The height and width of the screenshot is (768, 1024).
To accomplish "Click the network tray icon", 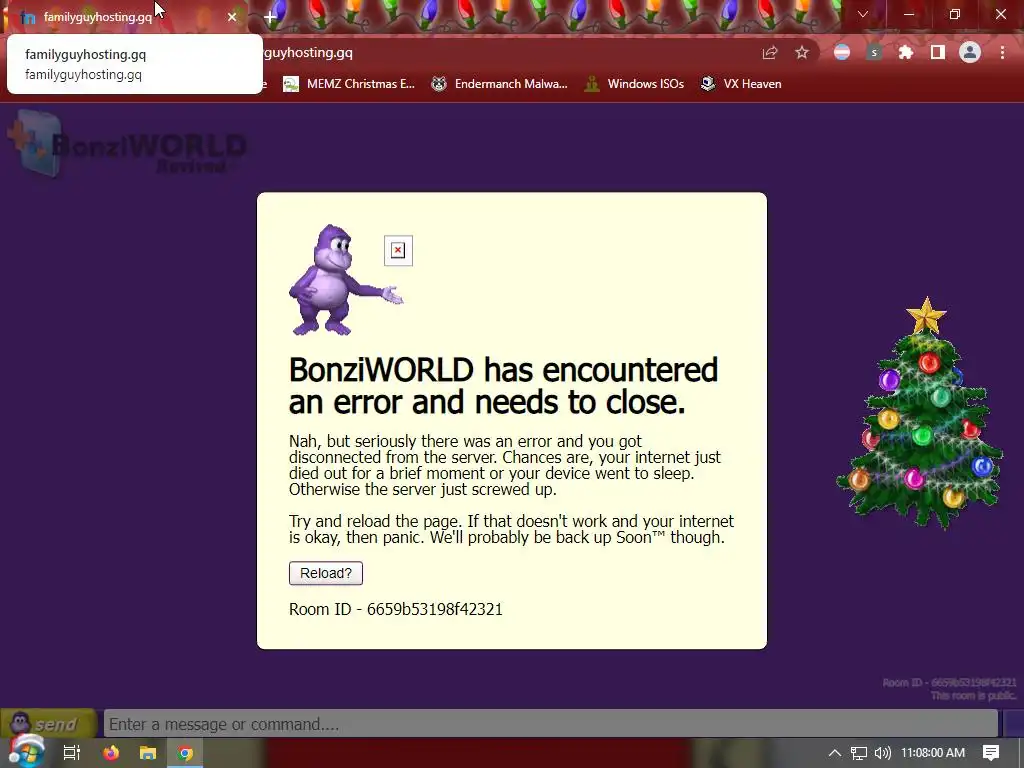I will [859, 753].
